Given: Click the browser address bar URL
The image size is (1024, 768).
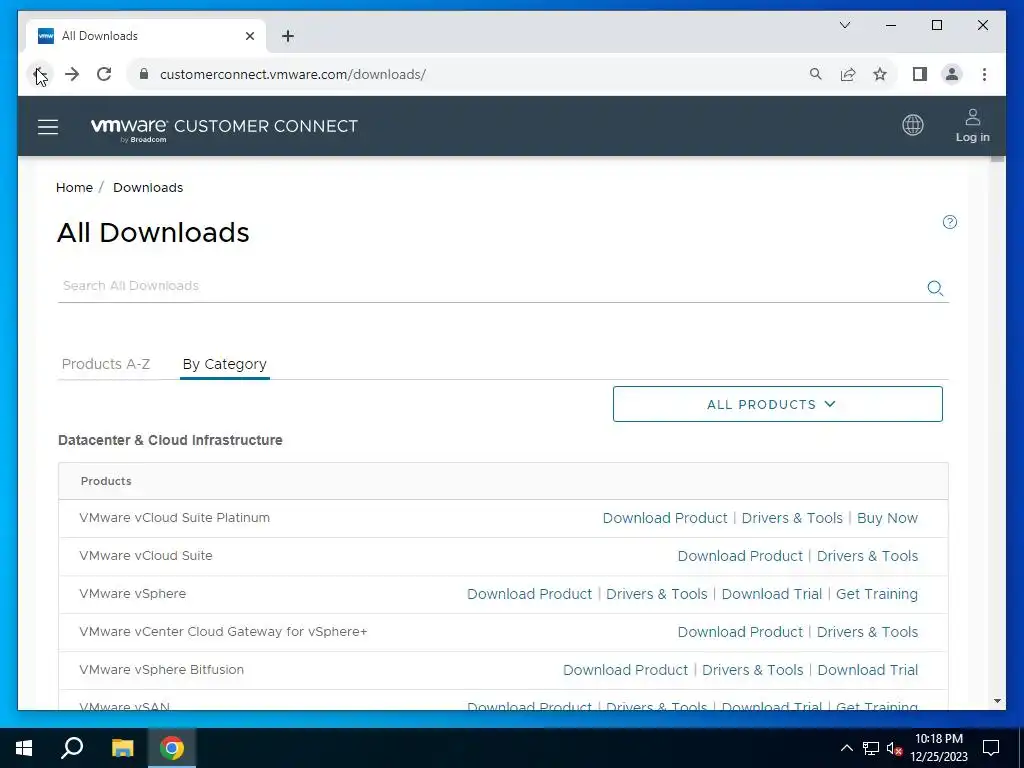Looking at the screenshot, I should 293,74.
